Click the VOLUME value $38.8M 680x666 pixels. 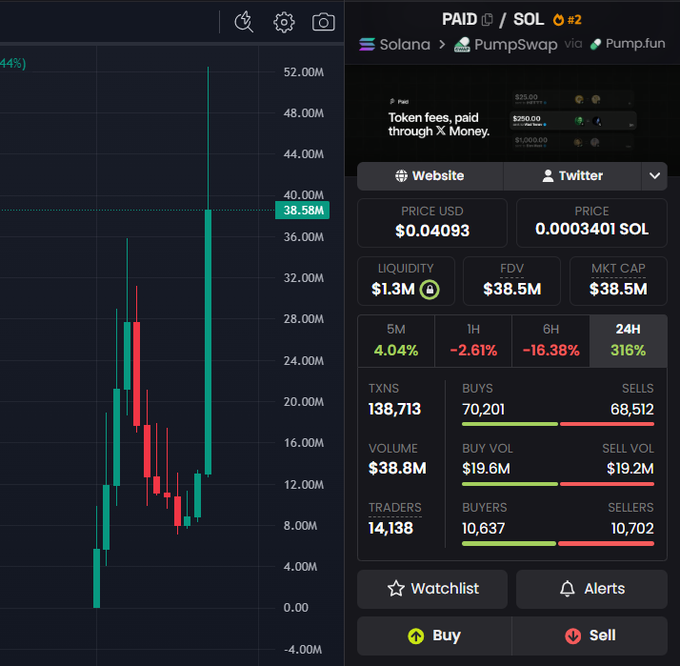397,468
